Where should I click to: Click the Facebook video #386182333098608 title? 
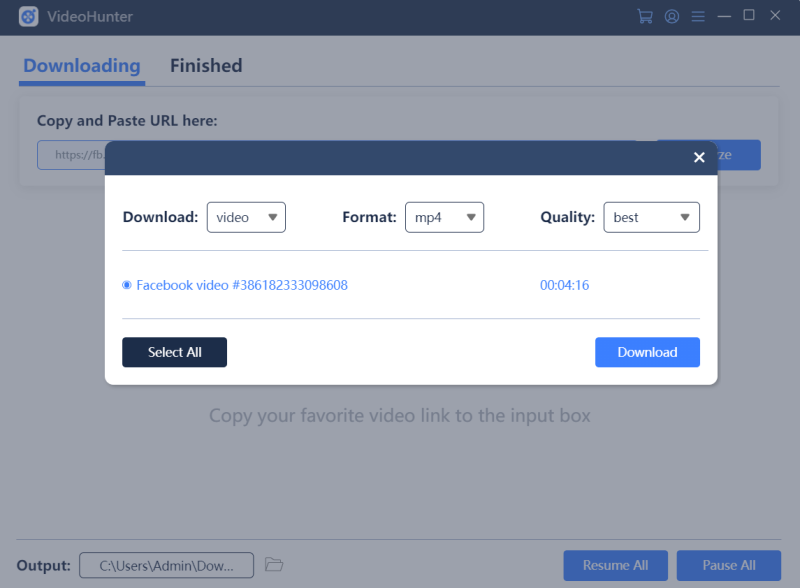tap(242, 285)
